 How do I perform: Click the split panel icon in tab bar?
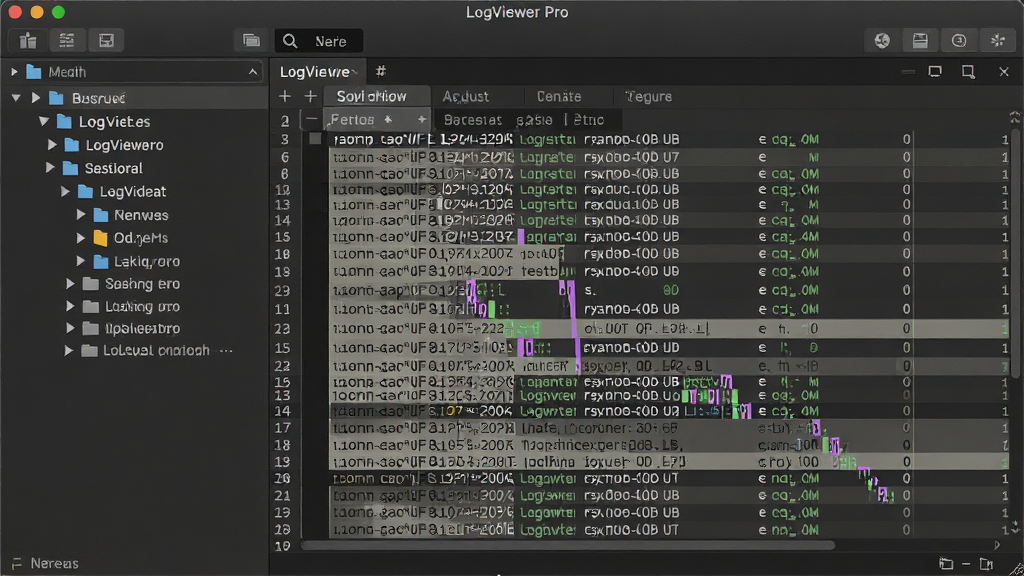click(x=968, y=71)
